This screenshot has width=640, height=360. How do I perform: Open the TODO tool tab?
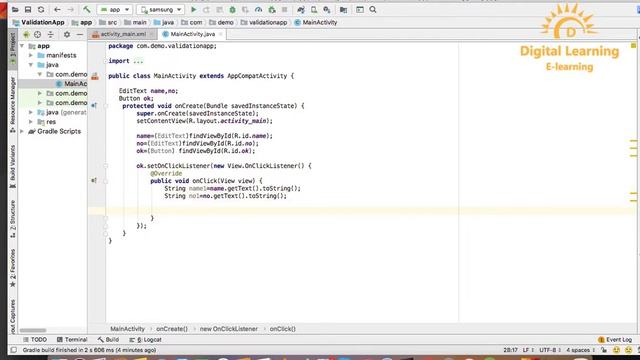click(35, 340)
